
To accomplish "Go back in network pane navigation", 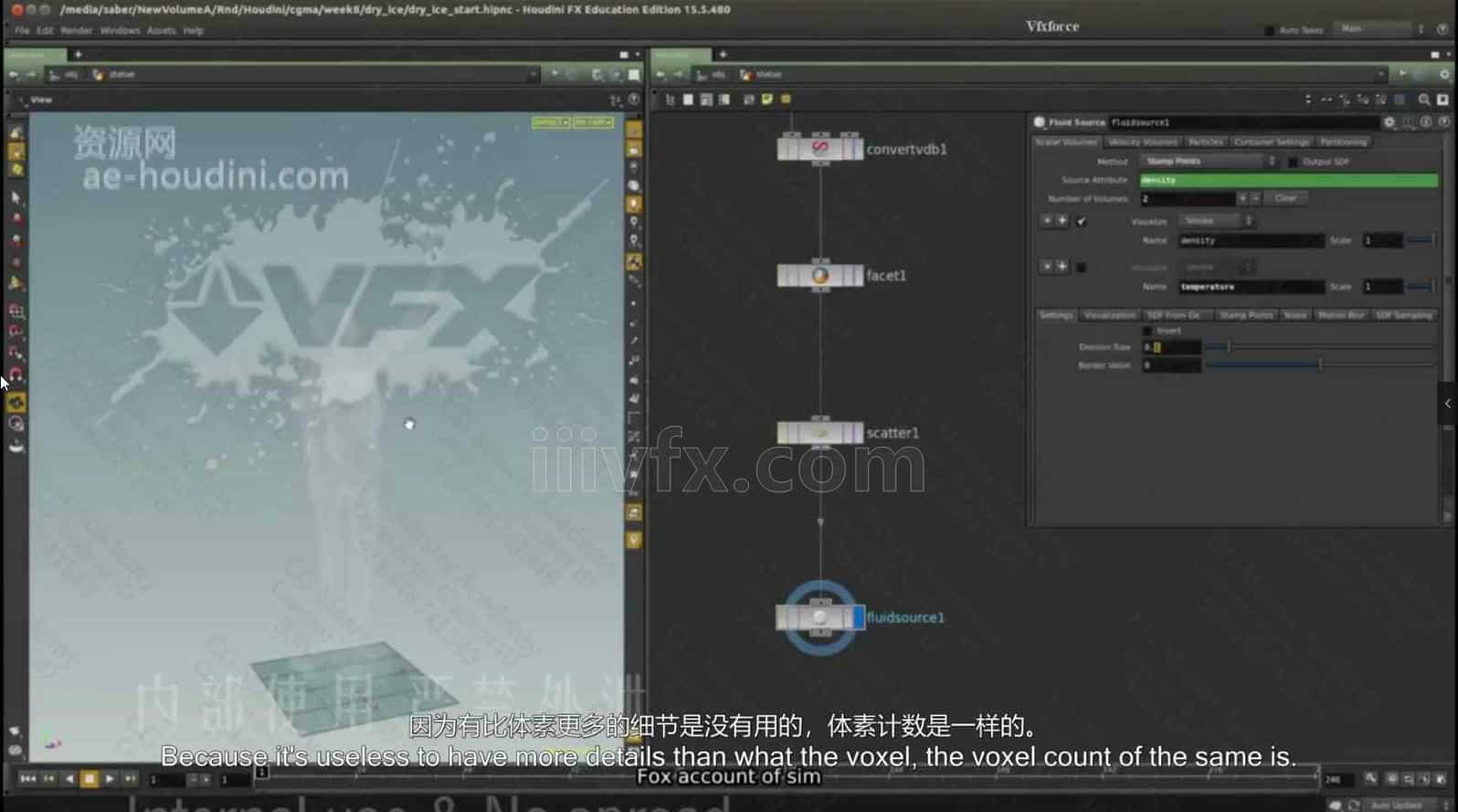I will [660, 75].
